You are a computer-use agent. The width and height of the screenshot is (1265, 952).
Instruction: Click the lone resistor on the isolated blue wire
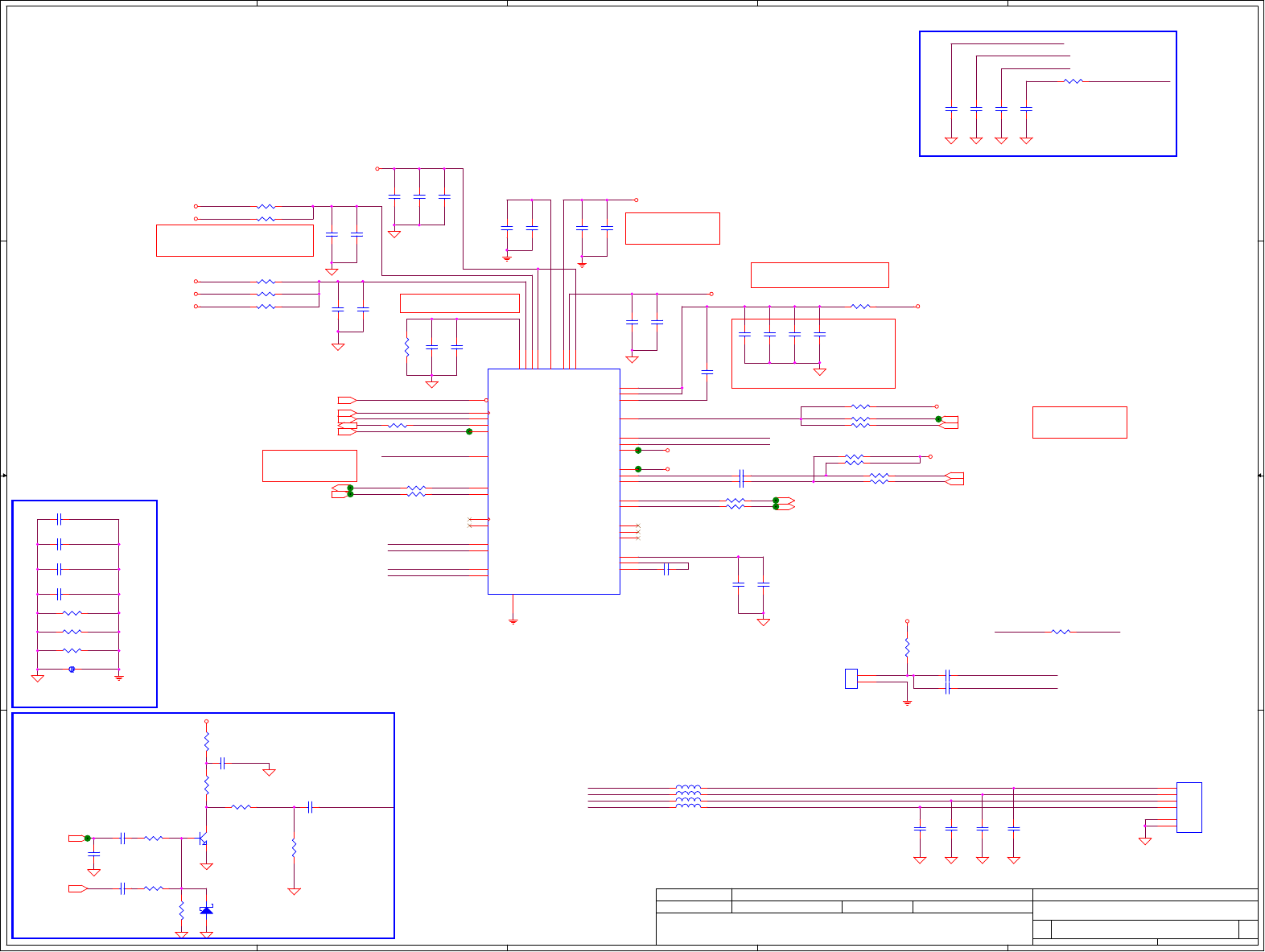click(1061, 632)
